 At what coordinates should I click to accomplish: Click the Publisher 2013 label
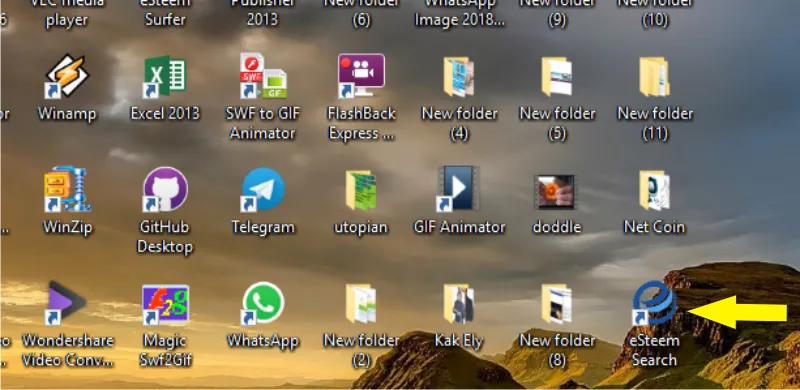[263, 13]
